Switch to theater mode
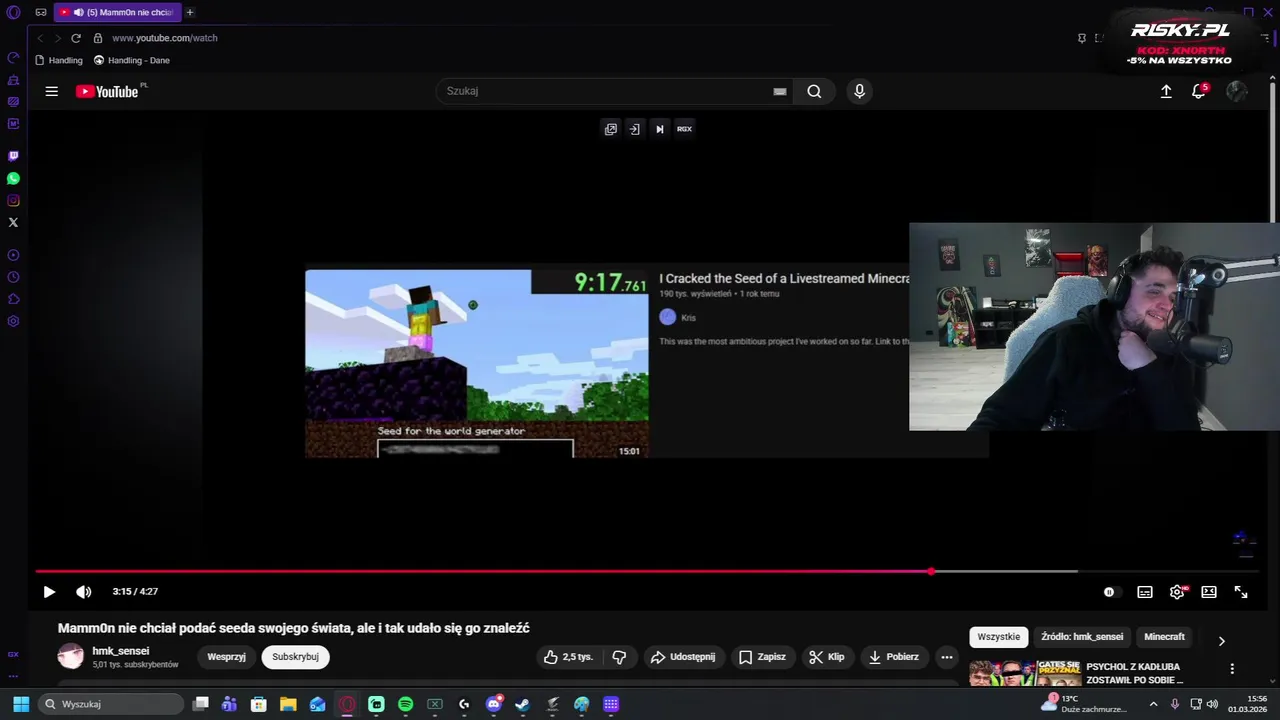This screenshot has height=720, width=1280. point(1209,592)
